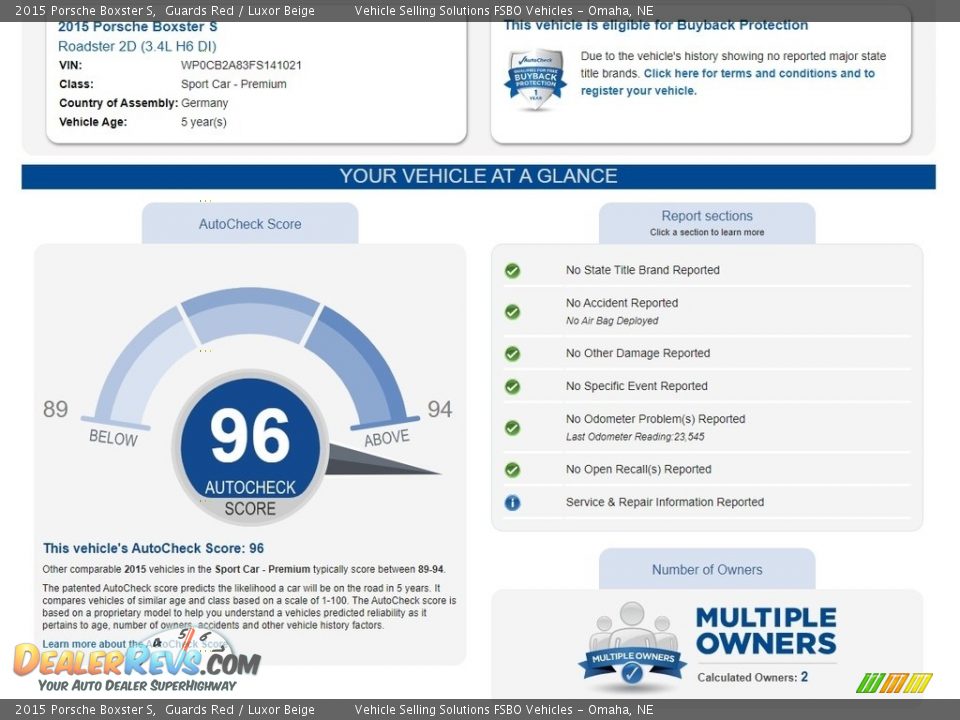Click green check beside No Accident Reported
960x720 pixels.
point(512,312)
